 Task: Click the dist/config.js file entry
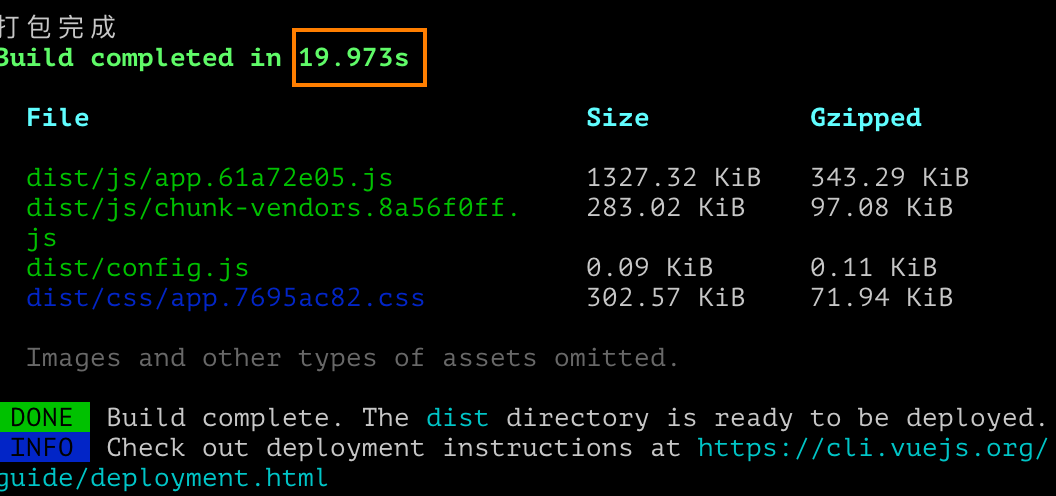point(137,268)
